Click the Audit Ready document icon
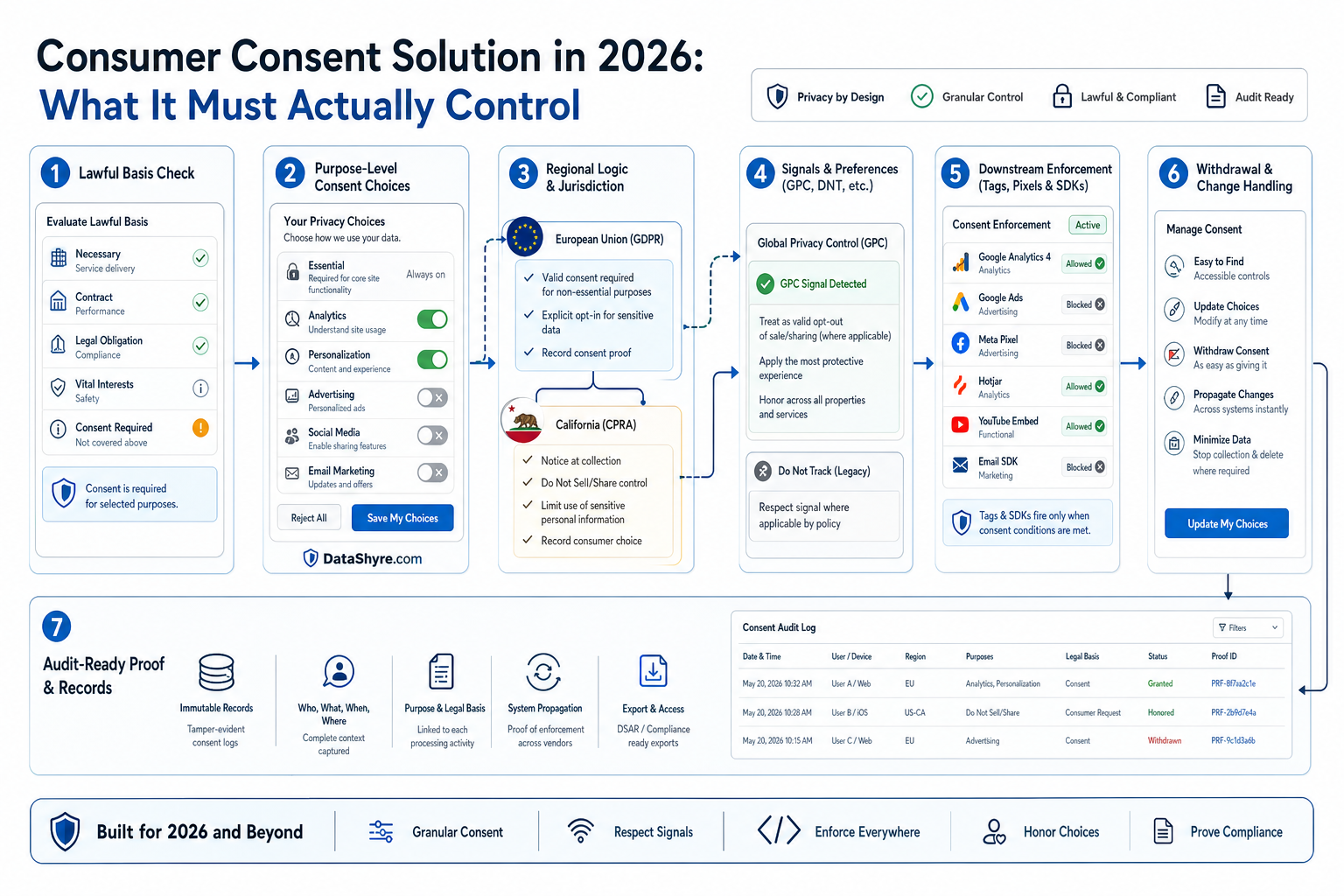Screen dimensions: 1344x896 1215,96
